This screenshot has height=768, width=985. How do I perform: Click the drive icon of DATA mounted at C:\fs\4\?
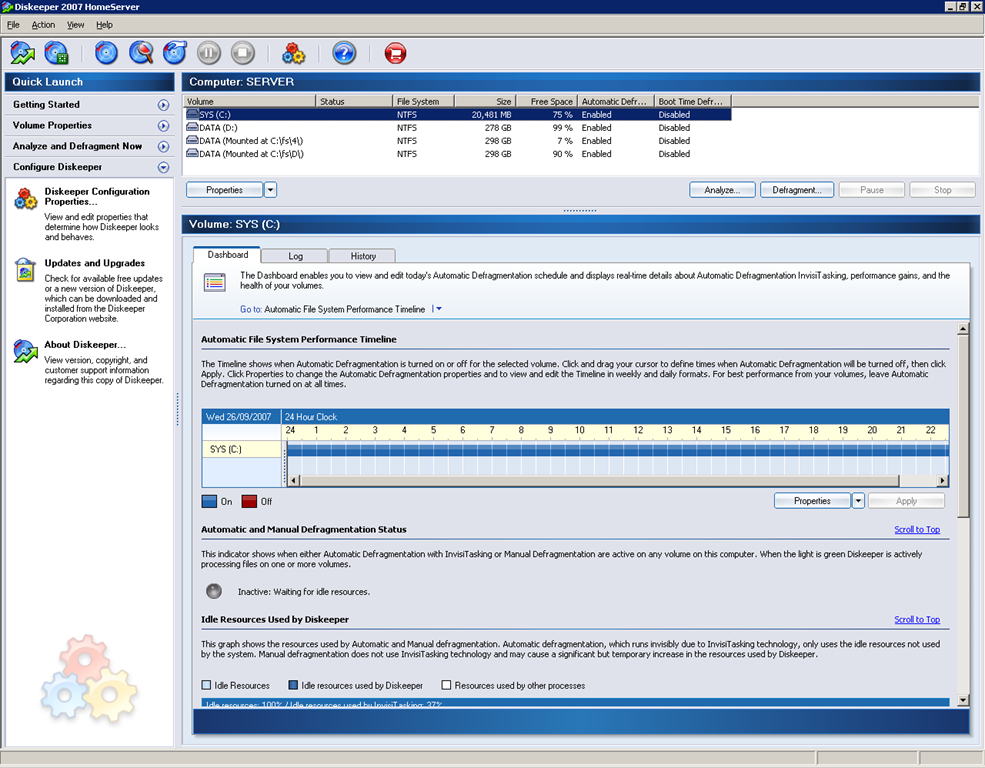pyautogui.click(x=192, y=141)
